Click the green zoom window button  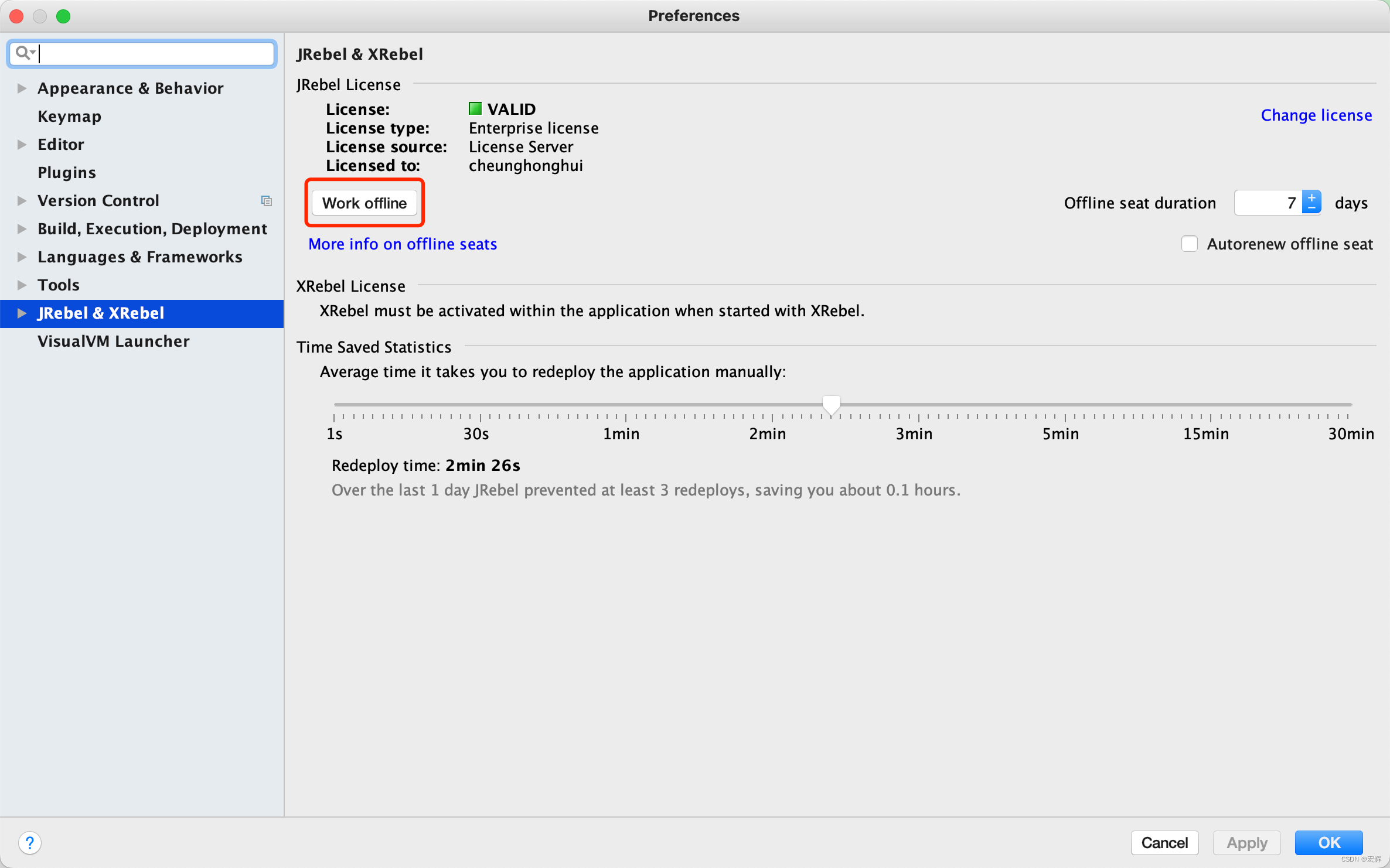coord(63,16)
